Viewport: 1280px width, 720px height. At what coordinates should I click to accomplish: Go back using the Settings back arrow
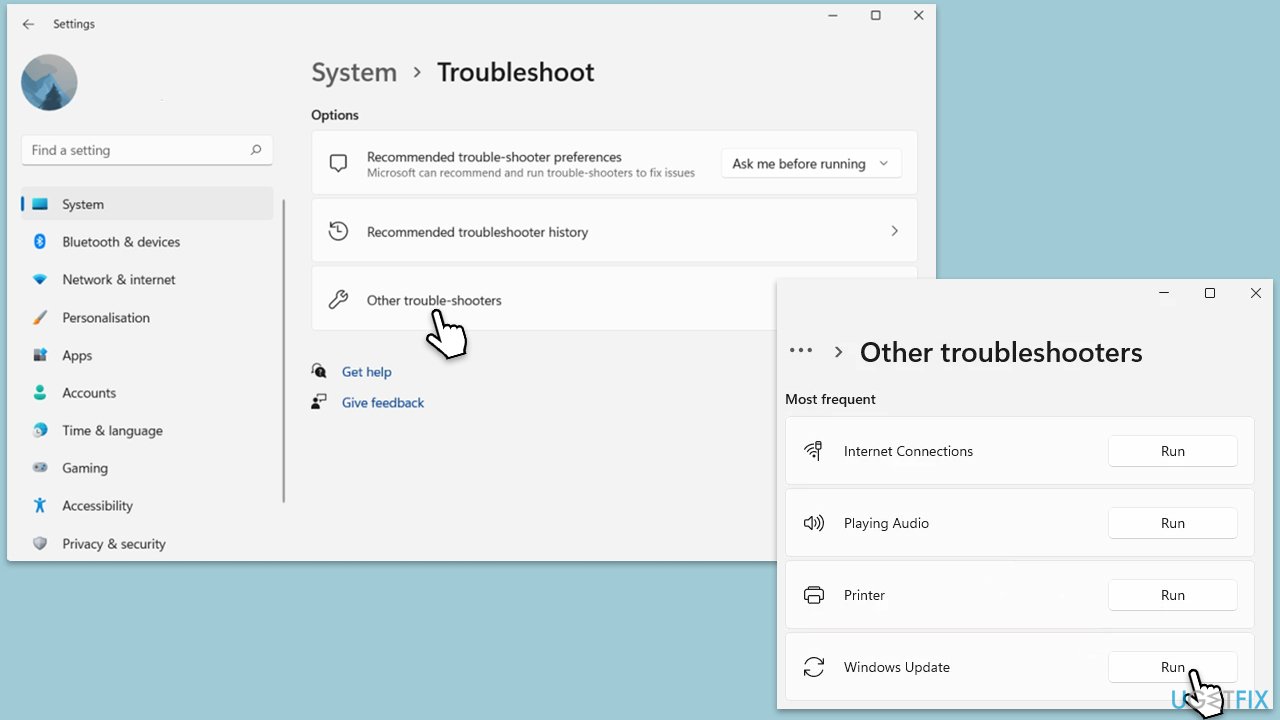[28, 24]
